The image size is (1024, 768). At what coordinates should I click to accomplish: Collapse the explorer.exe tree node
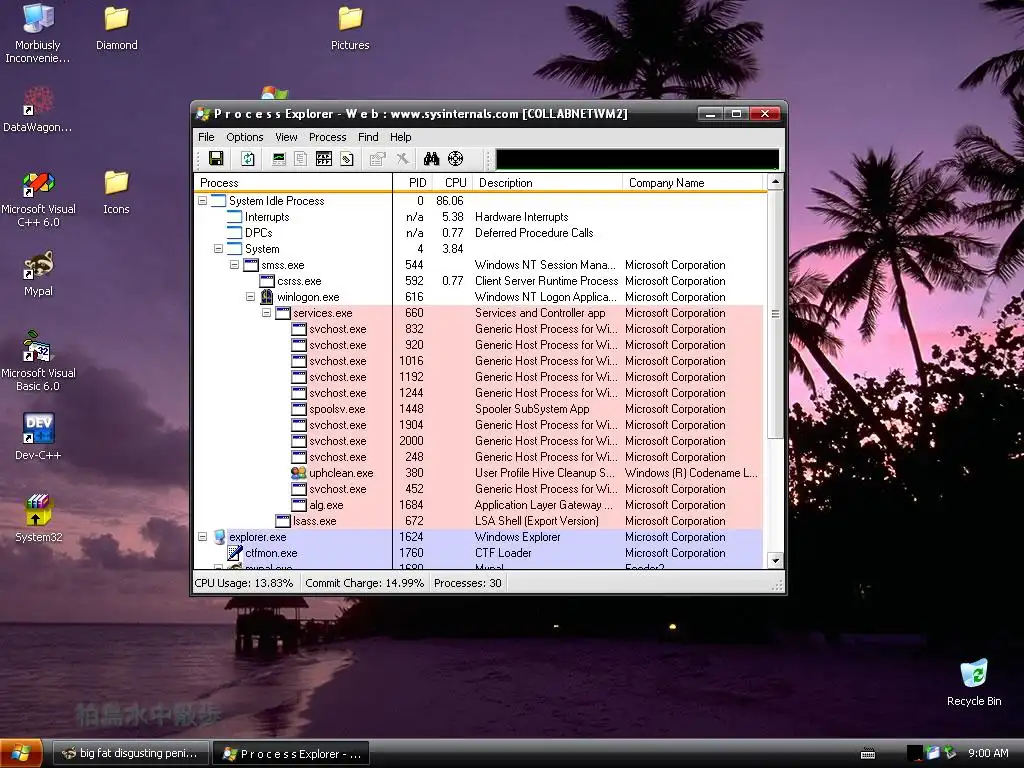[x=202, y=537]
